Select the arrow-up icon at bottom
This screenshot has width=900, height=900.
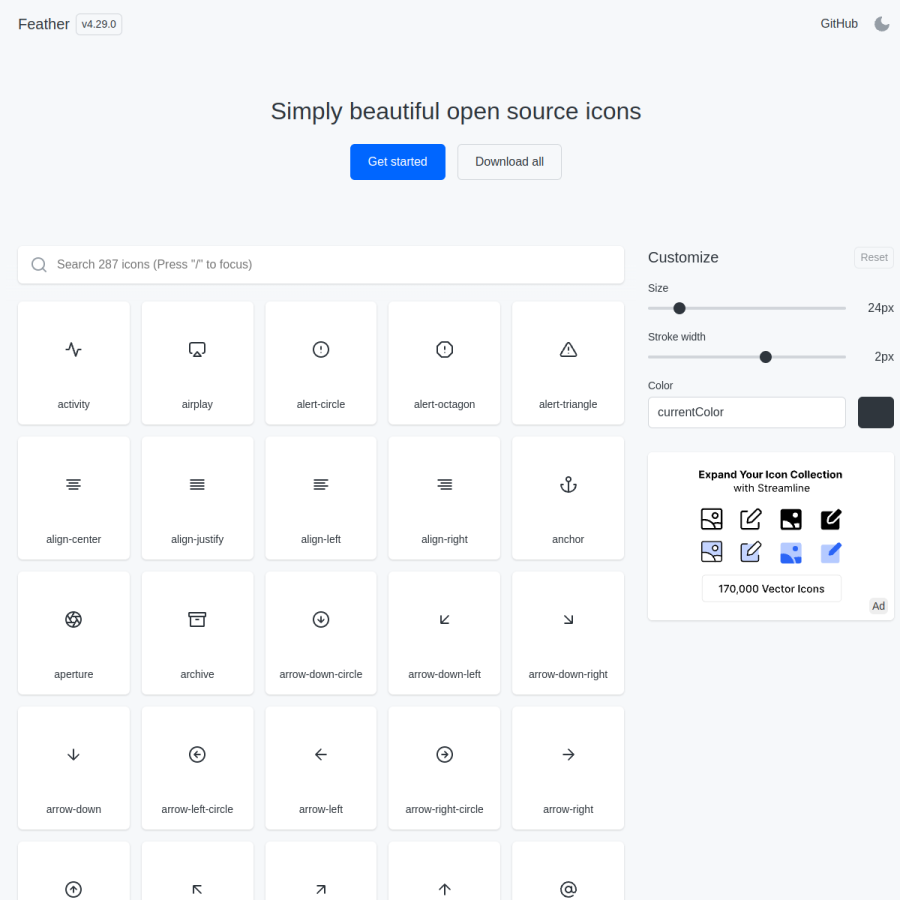tap(444, 871)
